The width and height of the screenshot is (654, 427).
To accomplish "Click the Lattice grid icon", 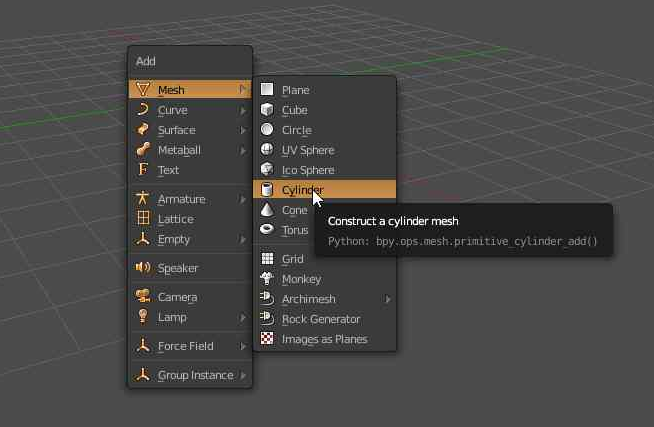I will click(x=143, y=219).
